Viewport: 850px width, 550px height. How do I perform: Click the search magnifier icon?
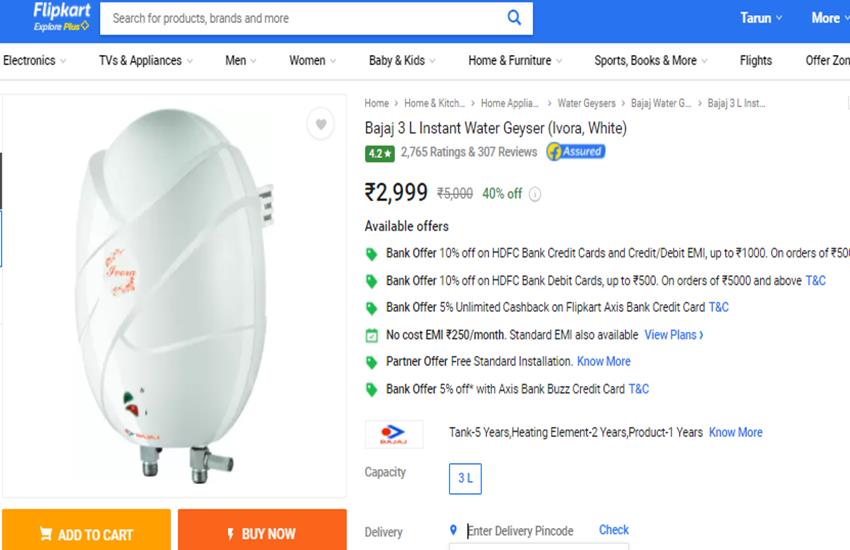[x=514, y=18]
